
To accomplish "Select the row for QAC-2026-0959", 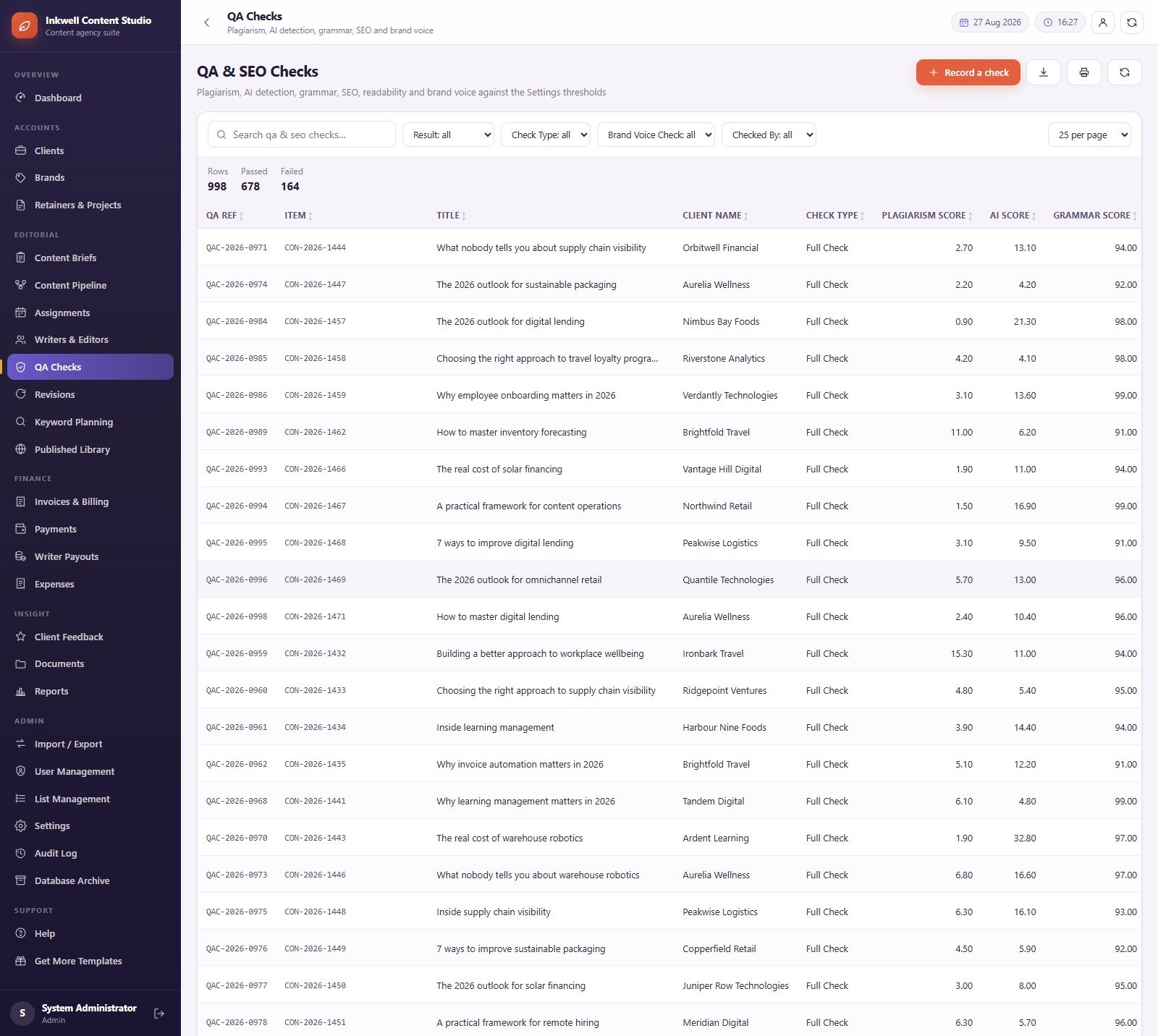I will (669, 653).
